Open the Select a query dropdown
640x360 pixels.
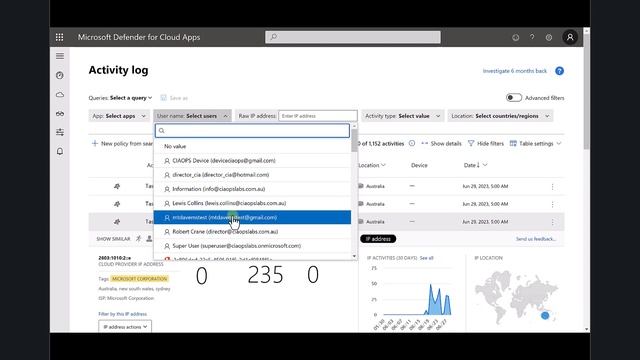[131, 98]
